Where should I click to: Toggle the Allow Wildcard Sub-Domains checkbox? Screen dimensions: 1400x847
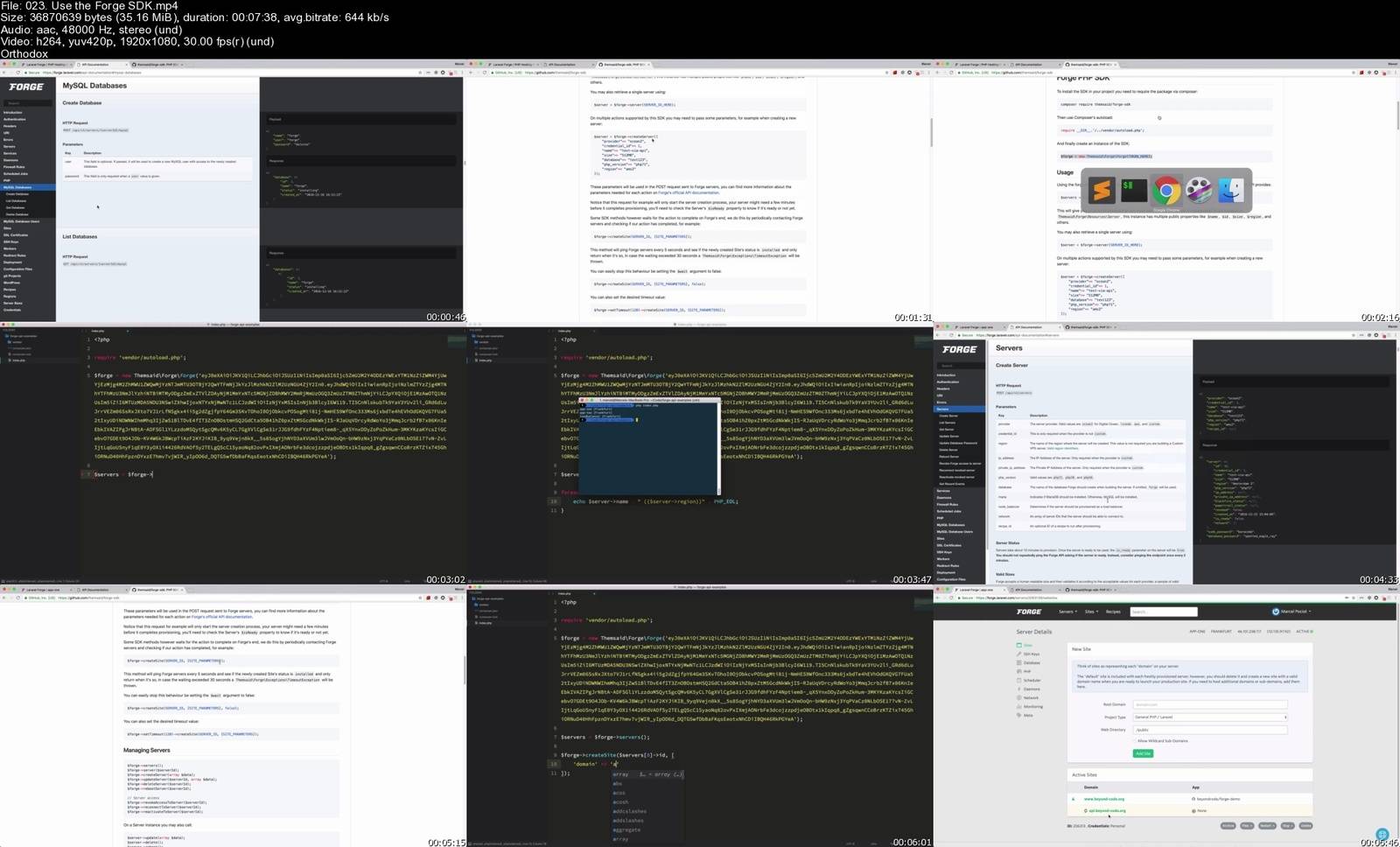[1136, 740]
